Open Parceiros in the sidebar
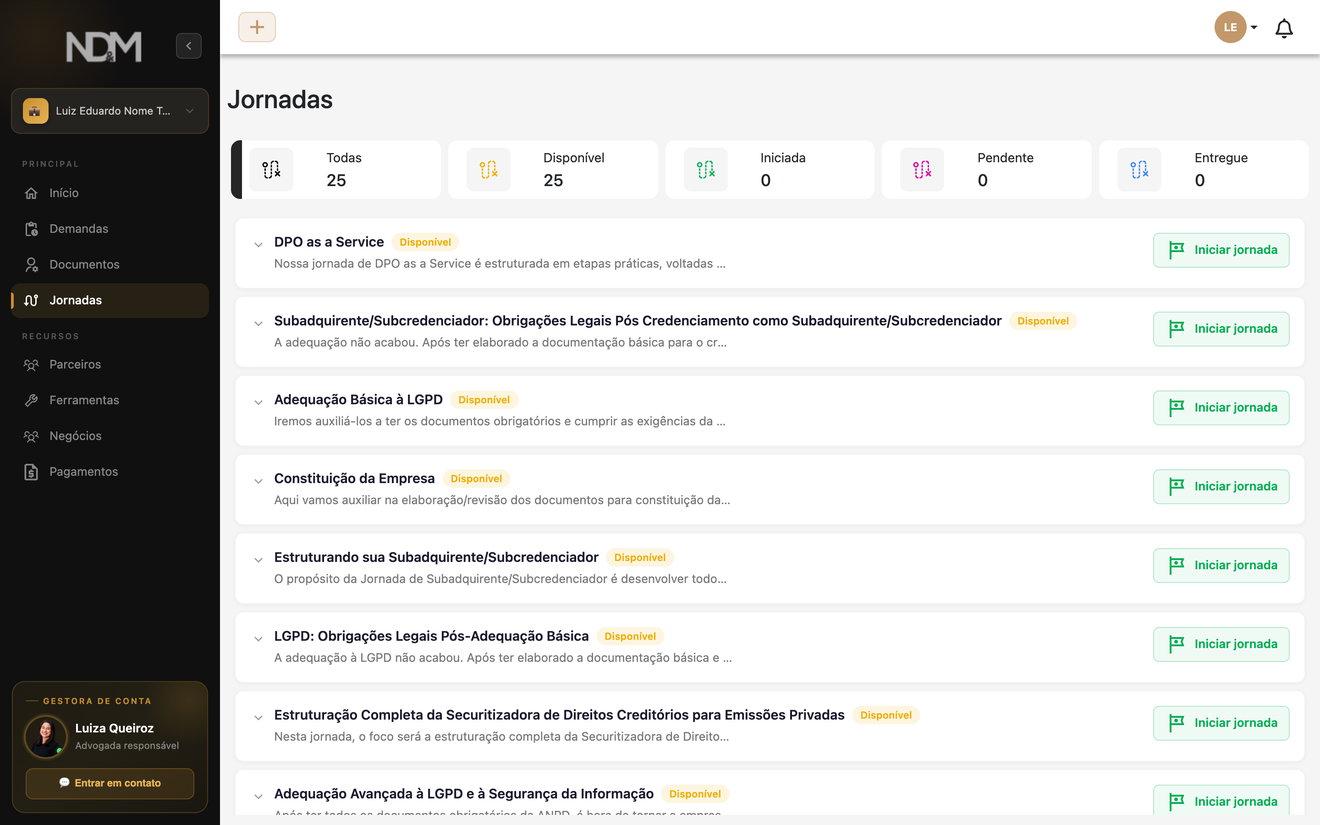 pyautogui.click(x=110, y=365)
